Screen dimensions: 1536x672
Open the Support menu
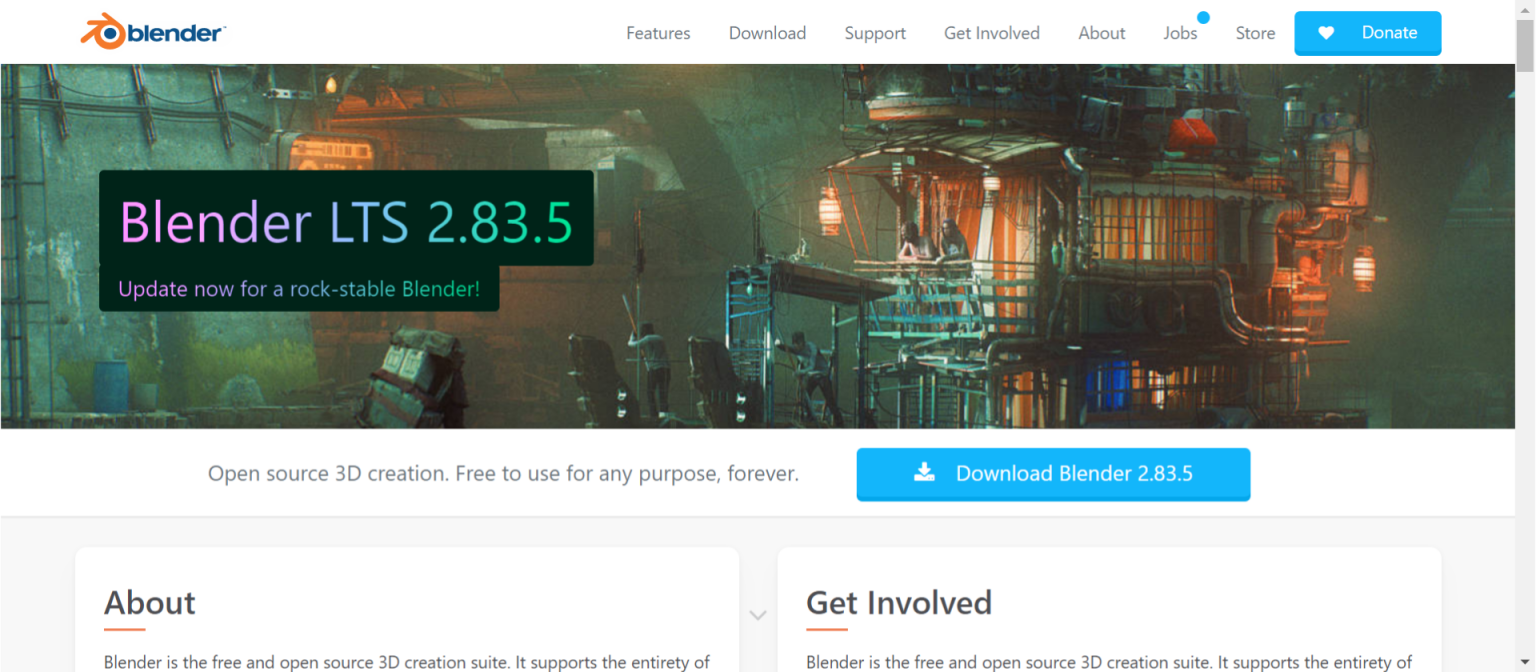pos(874,33)
